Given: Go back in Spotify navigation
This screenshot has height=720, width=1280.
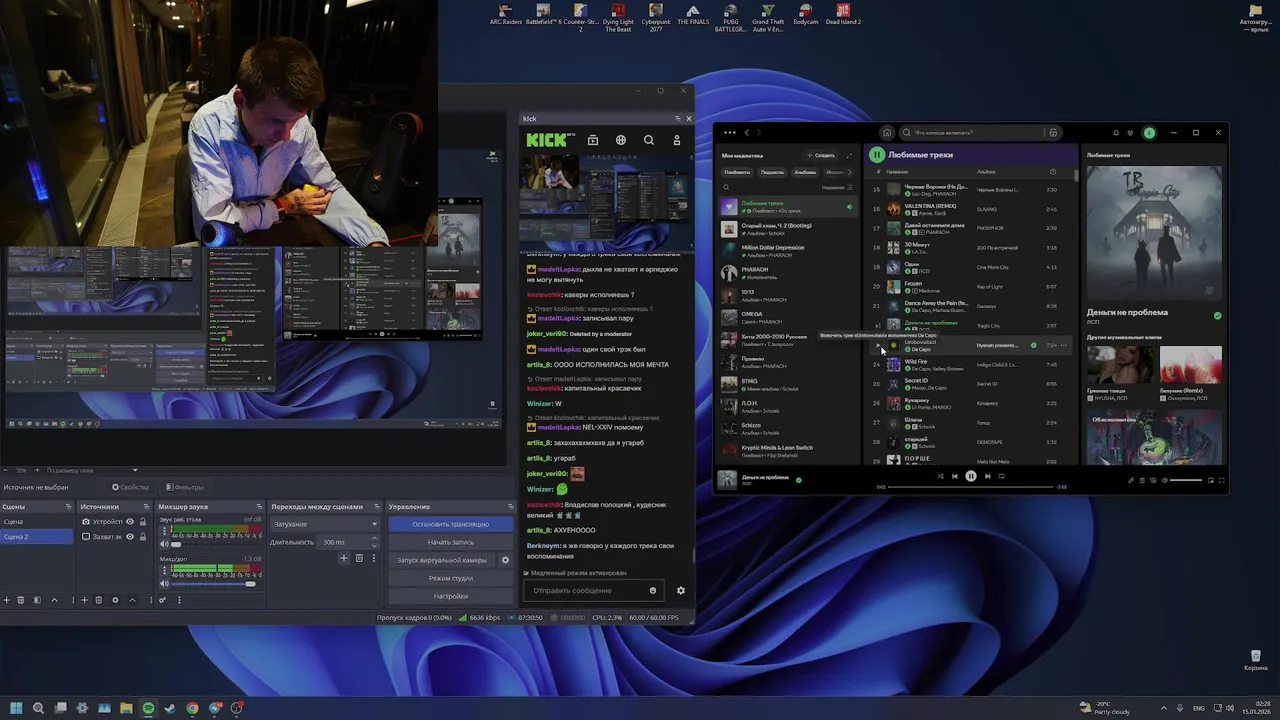Looking at the screenshot, I should pyautogui.click(x=746, y=132).
